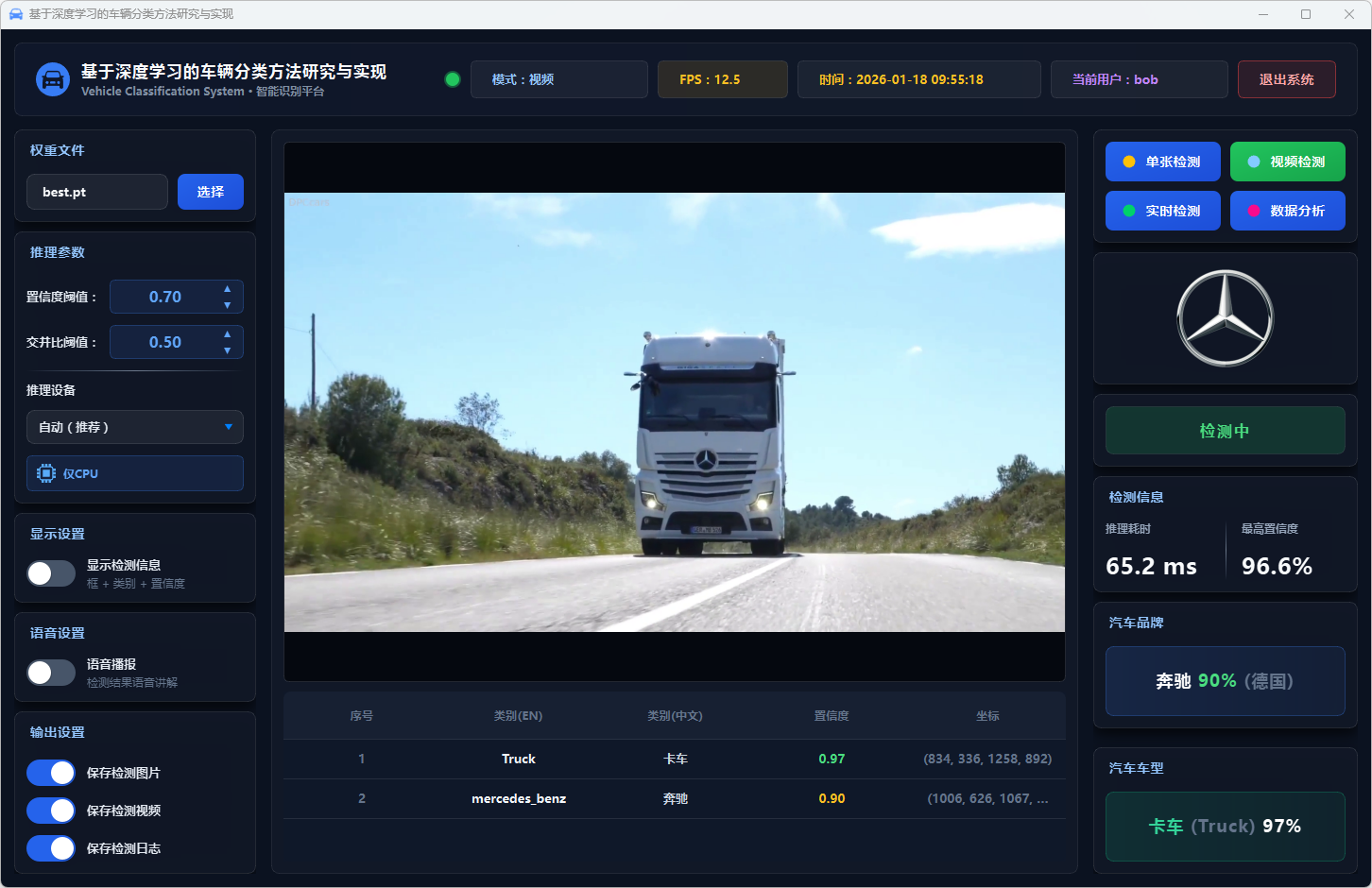Click the 奔驰 cell in the table
This screenshot has height=888, width=1372.
click(675, 798)
